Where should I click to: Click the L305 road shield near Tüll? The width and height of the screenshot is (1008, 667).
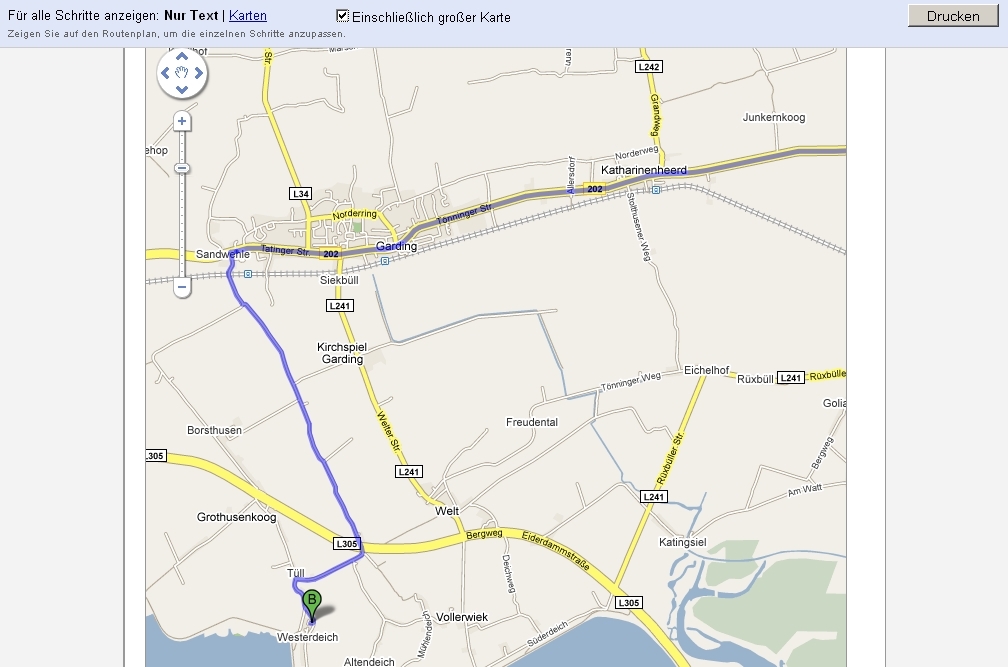click(346, 544)
